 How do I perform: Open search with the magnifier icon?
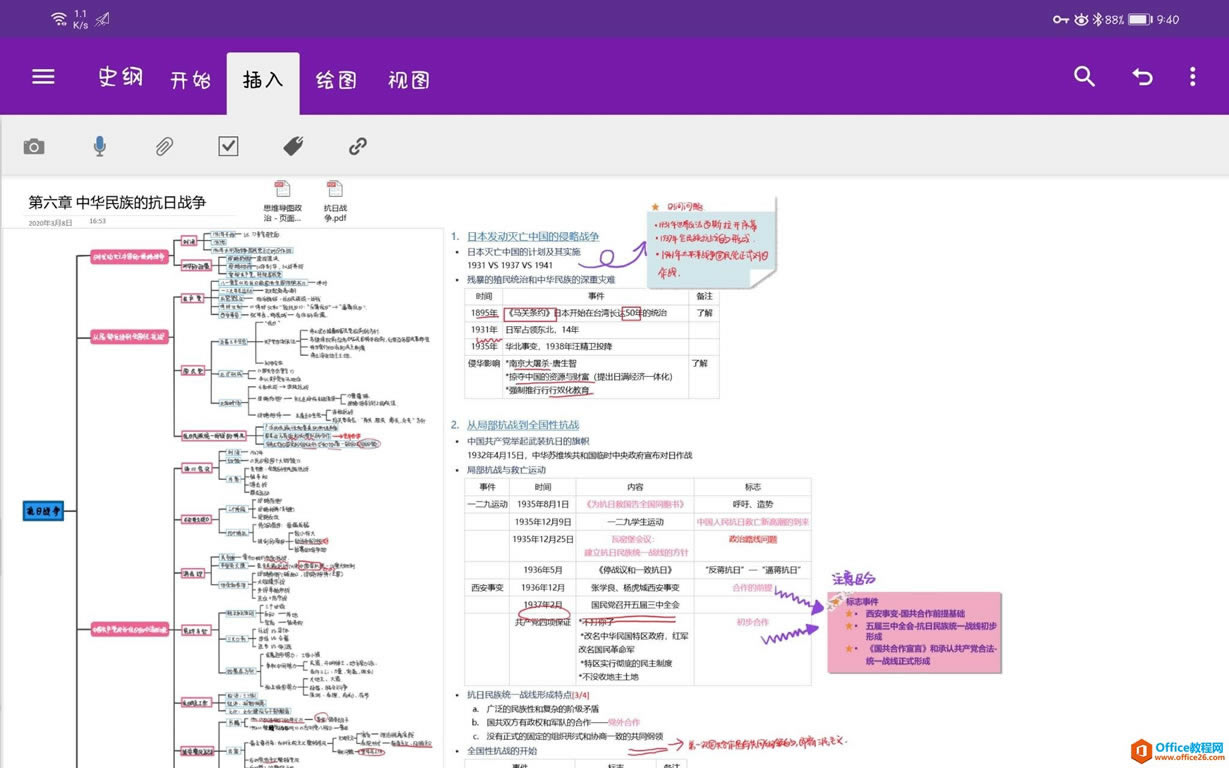tap(1084, 76)
